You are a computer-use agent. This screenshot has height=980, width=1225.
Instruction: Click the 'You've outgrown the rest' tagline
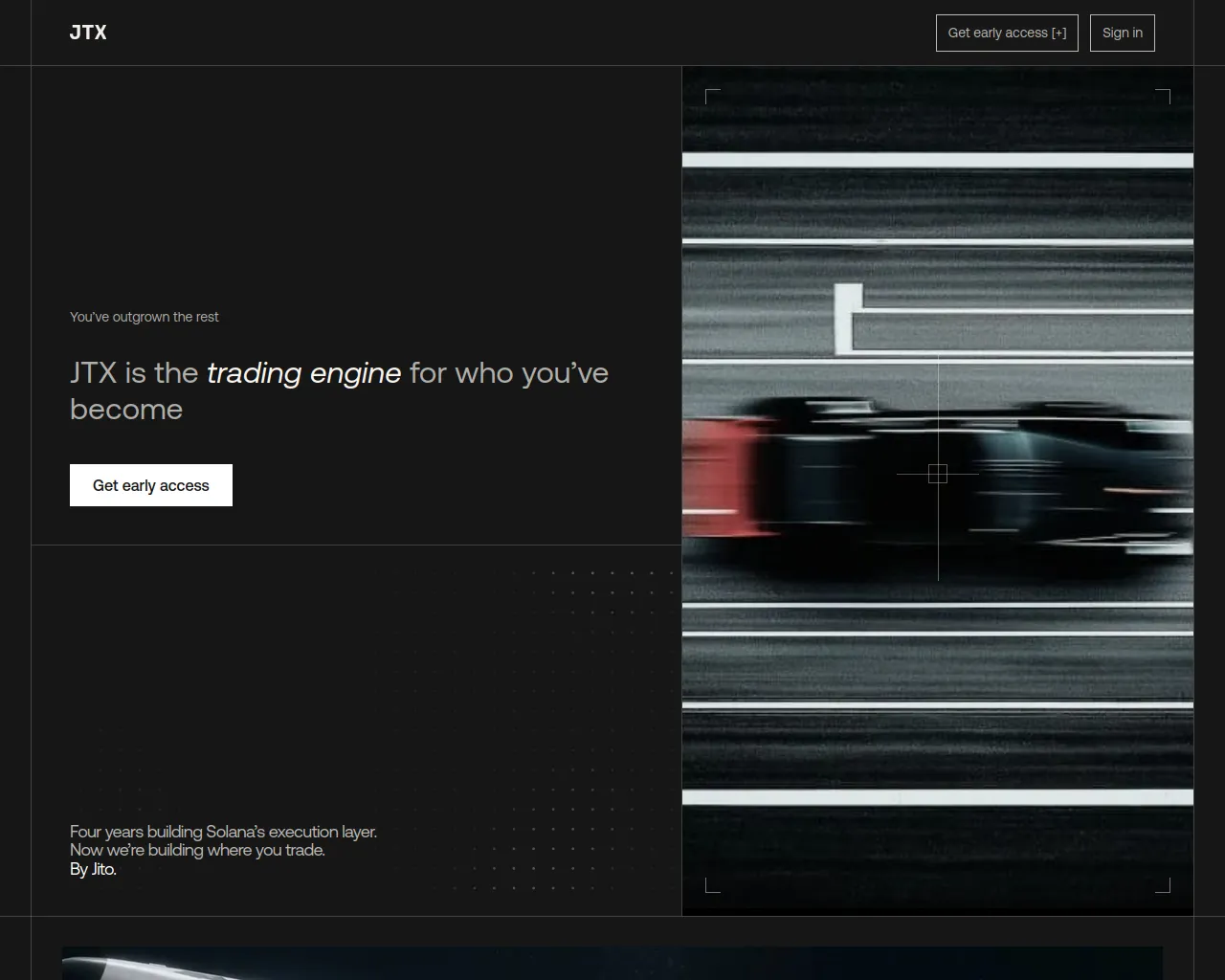[x=145, y=317]
